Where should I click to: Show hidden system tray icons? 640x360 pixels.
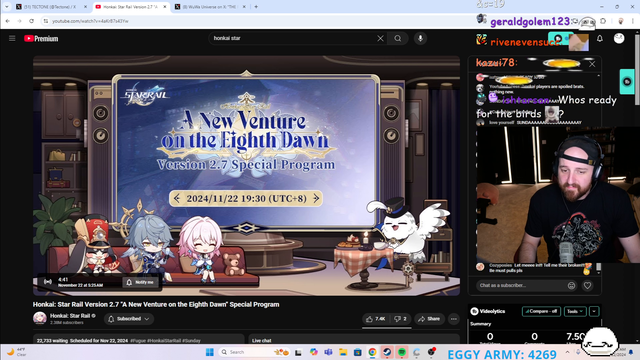(x=567, y=352)
